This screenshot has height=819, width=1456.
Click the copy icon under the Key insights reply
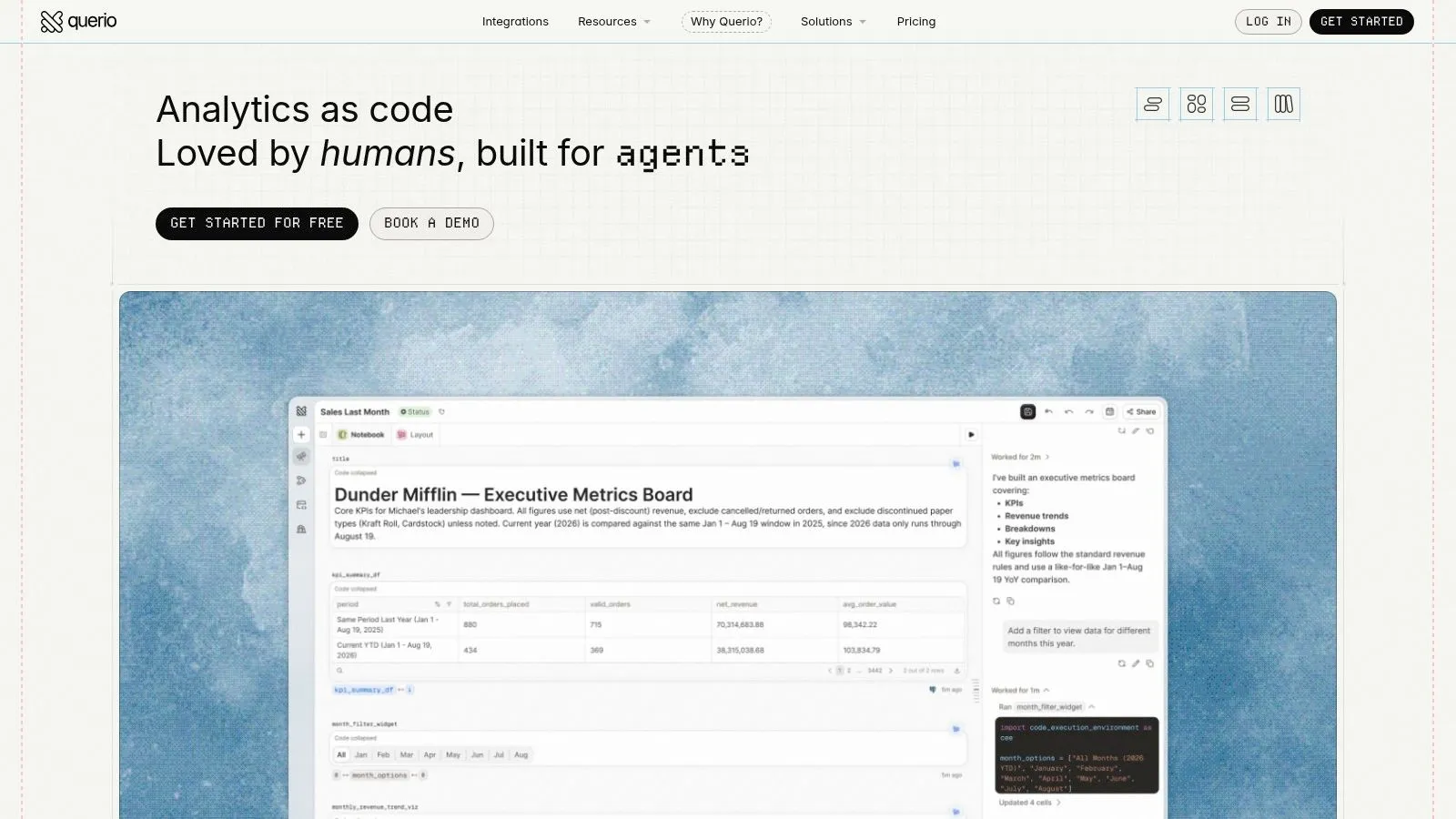coord(1010,601)
